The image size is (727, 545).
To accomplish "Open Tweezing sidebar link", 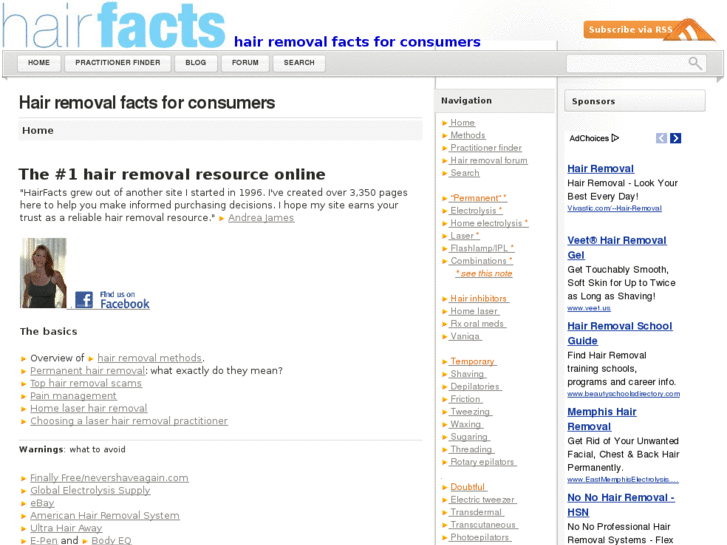I will click(470, 411).
